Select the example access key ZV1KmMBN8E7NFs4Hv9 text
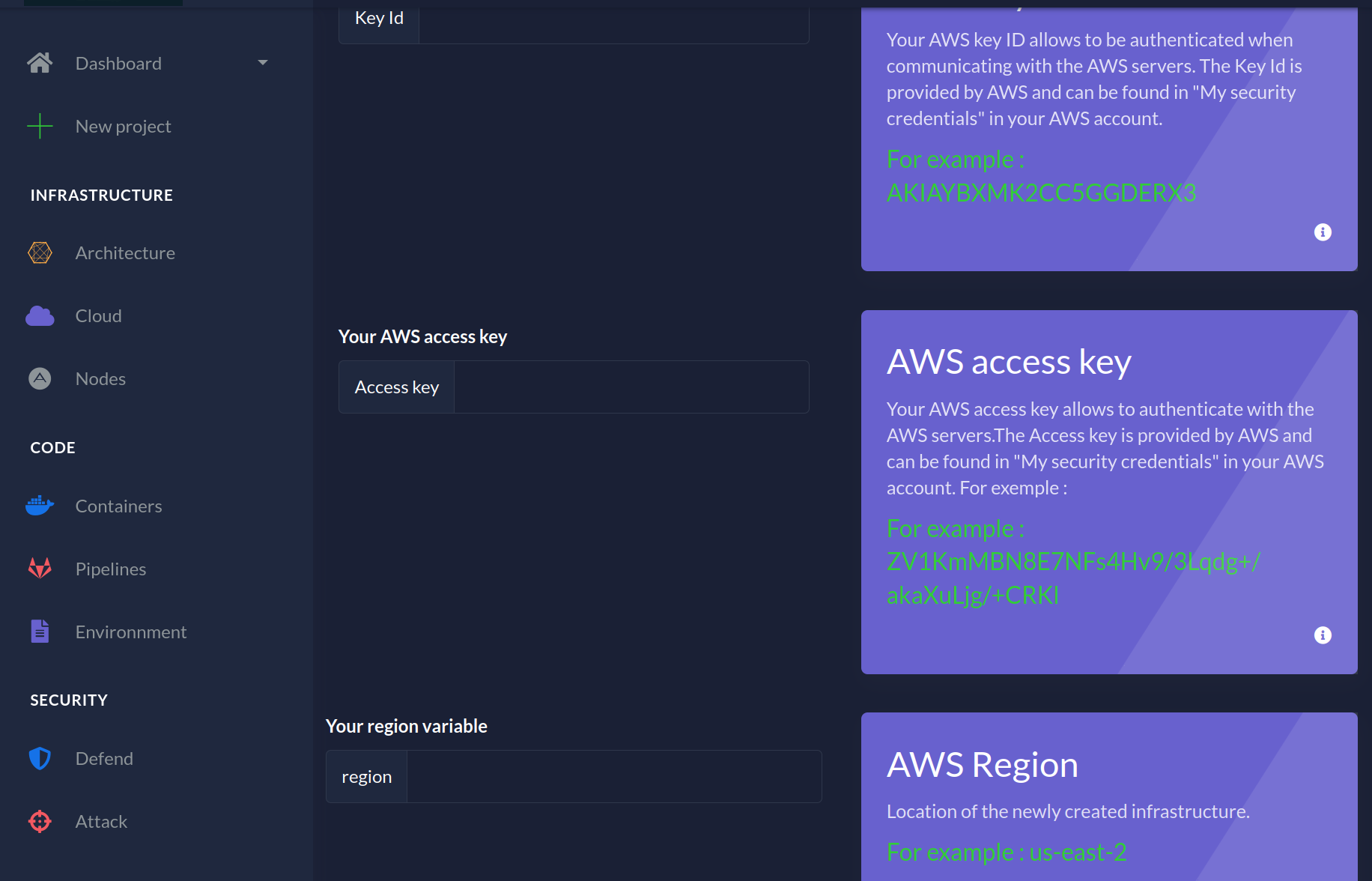 click(x=1074, y=578)
